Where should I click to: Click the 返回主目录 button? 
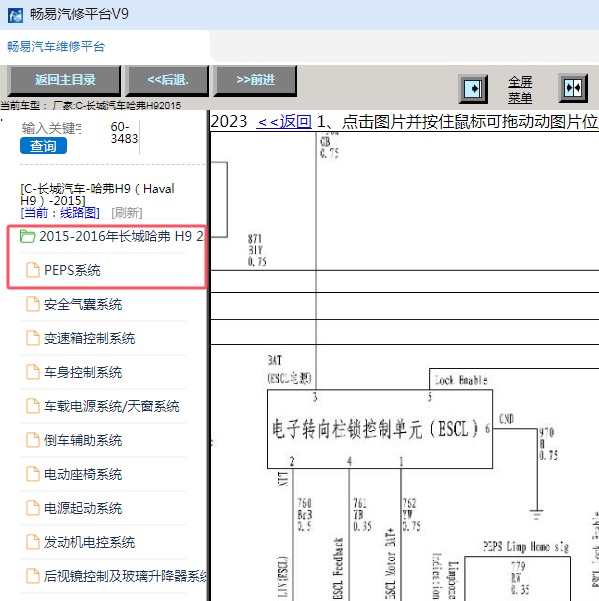64,80
